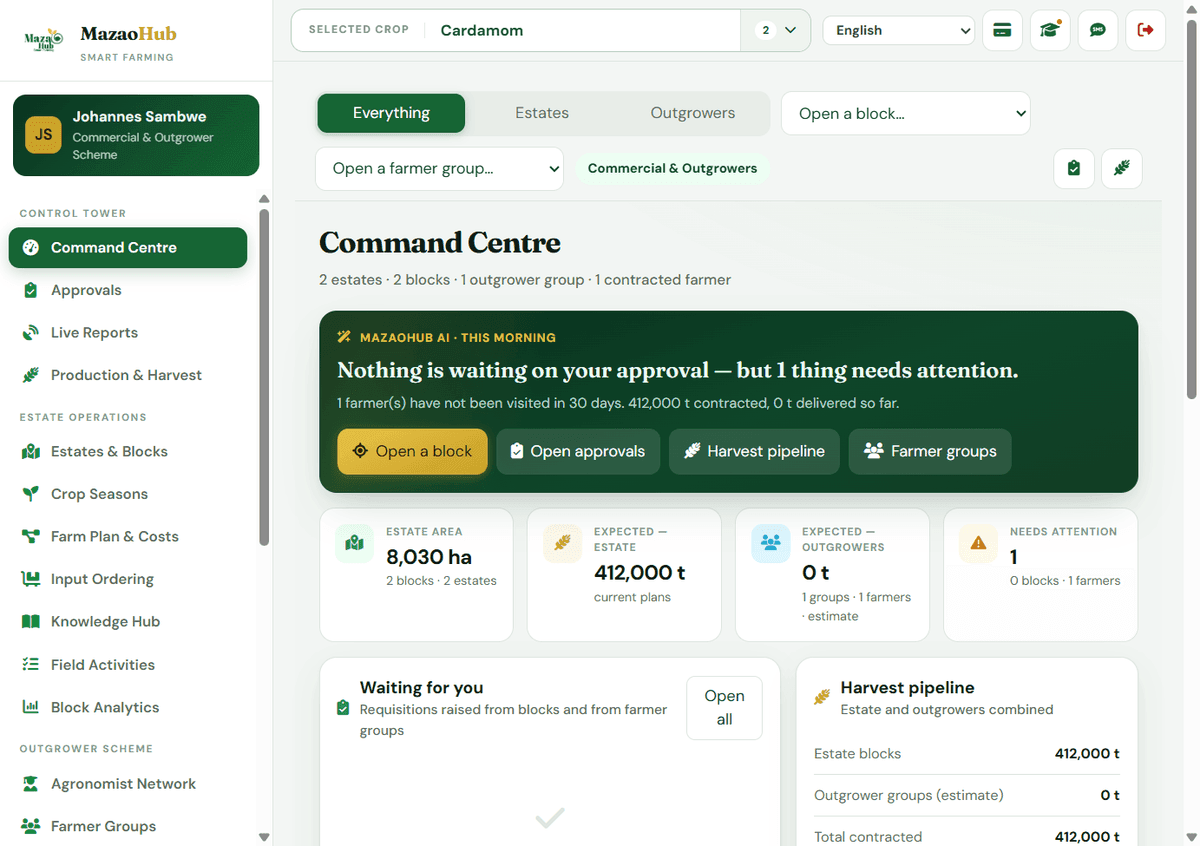Open Production & Harvest page
The height and width of the screenshot is (846, 1200).
128,375
